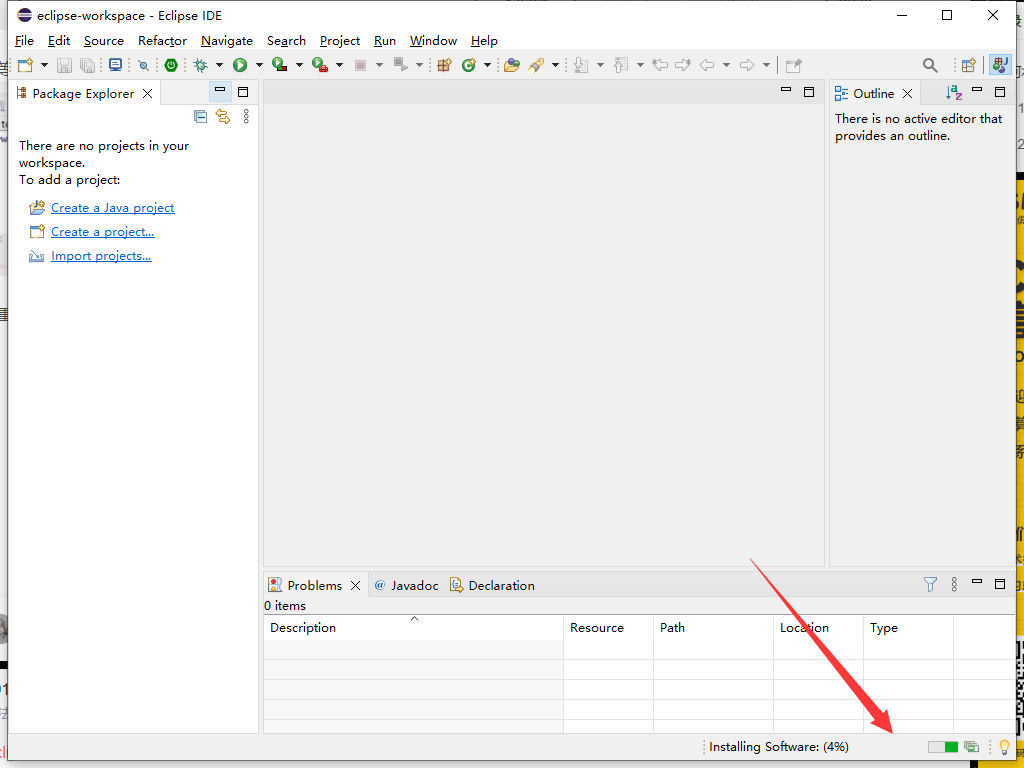Open the Coverage dropdown arrow

299,65
